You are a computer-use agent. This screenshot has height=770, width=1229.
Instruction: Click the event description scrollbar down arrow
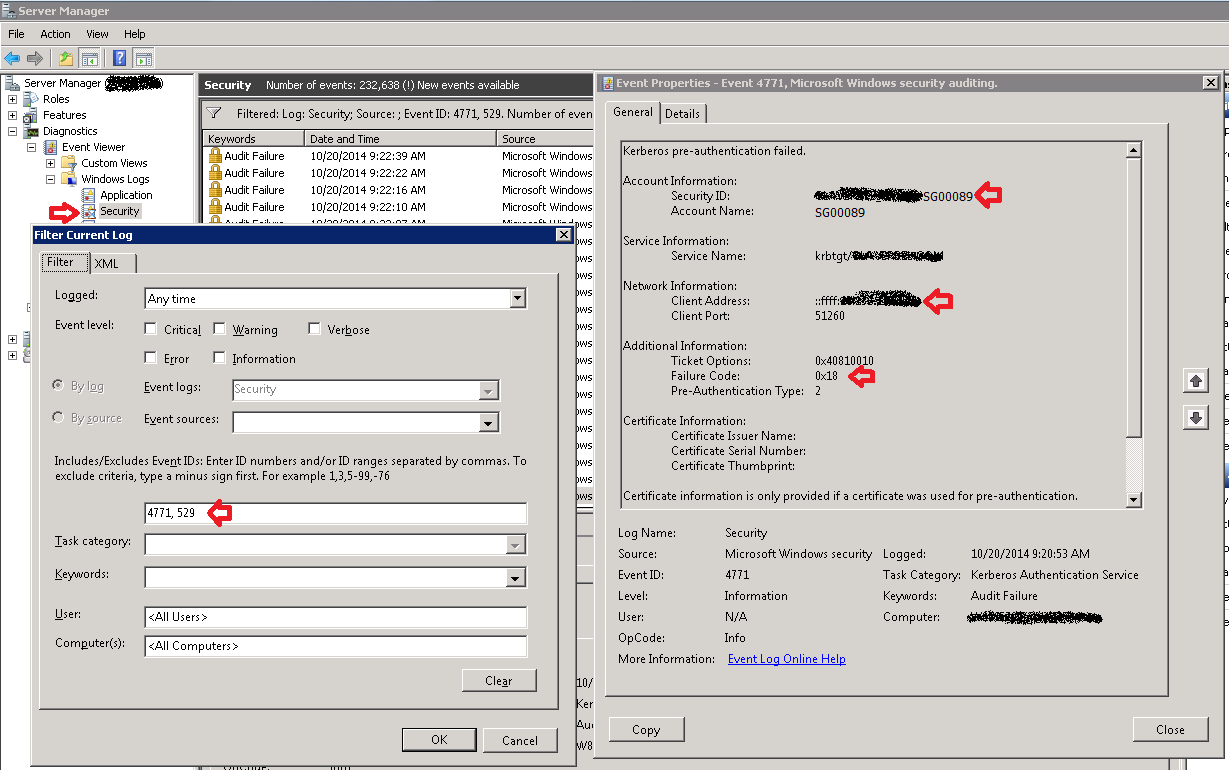[1133, 500]
